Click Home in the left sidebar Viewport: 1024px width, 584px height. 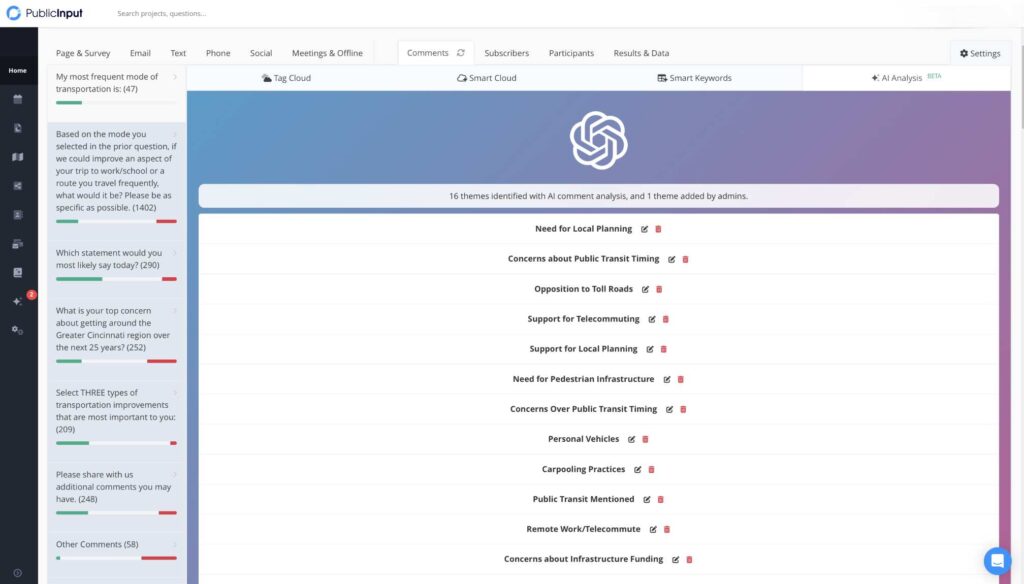click(x=18, y=70)
